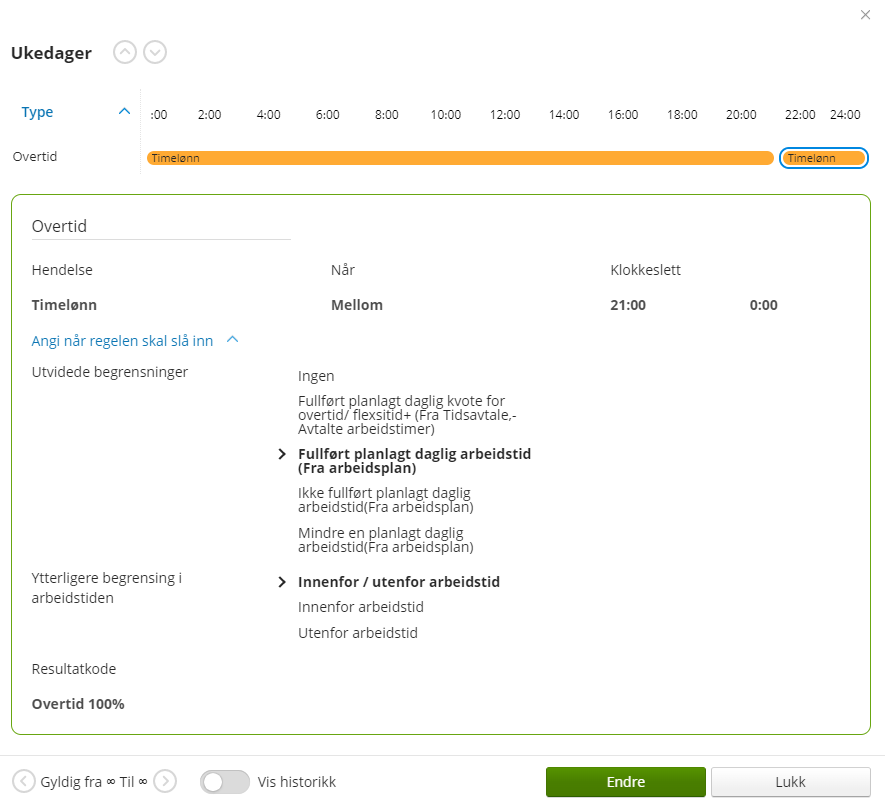Click the next validity period arrow
885x807 pixels.
click(x=165, y=782)
